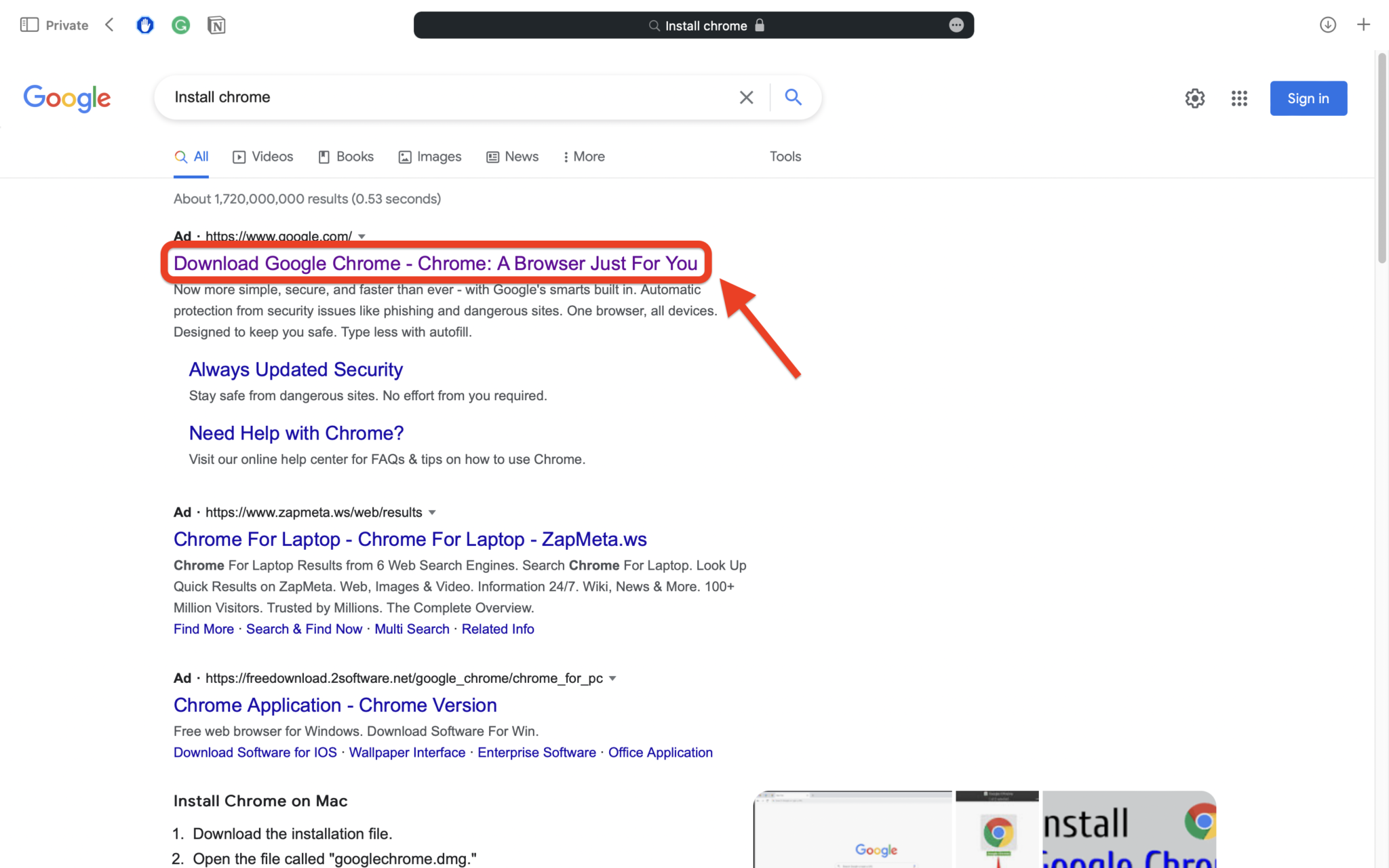1389x868 pixels.
Task: Click the page vertical scrollbar thumb
Action: 1382,158
